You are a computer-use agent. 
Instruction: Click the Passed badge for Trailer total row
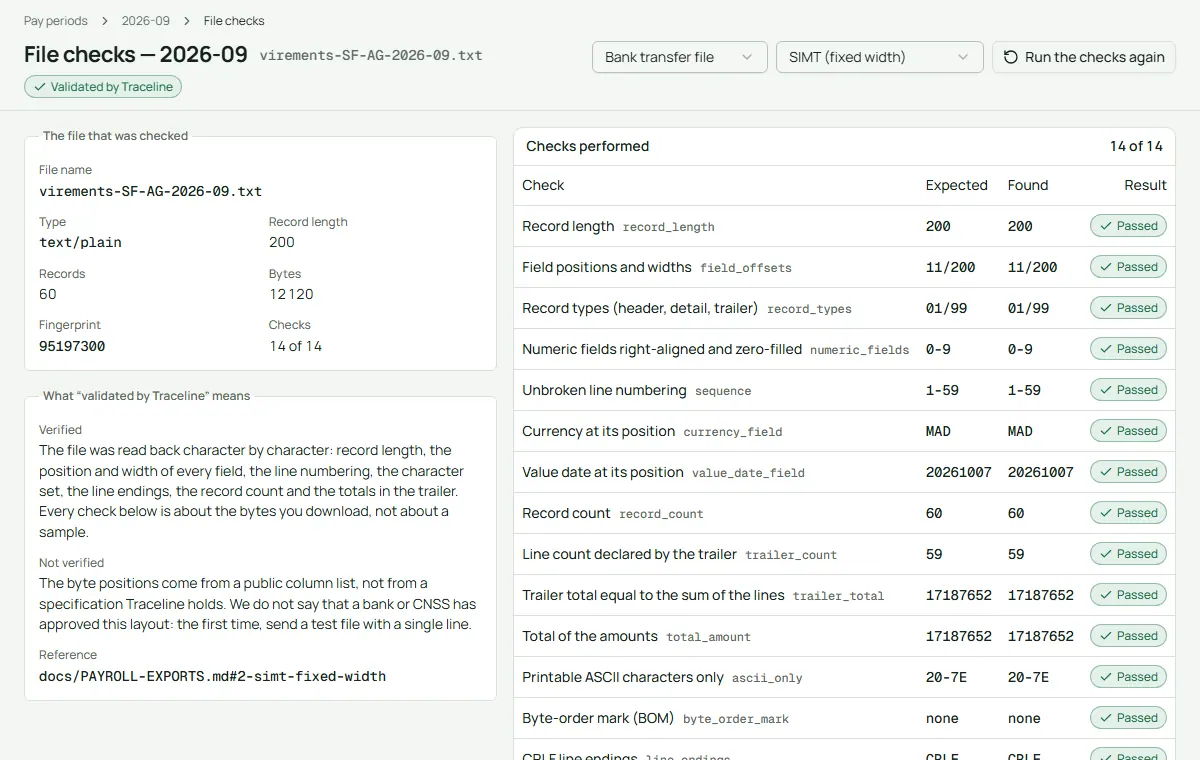pos(1128,595)
